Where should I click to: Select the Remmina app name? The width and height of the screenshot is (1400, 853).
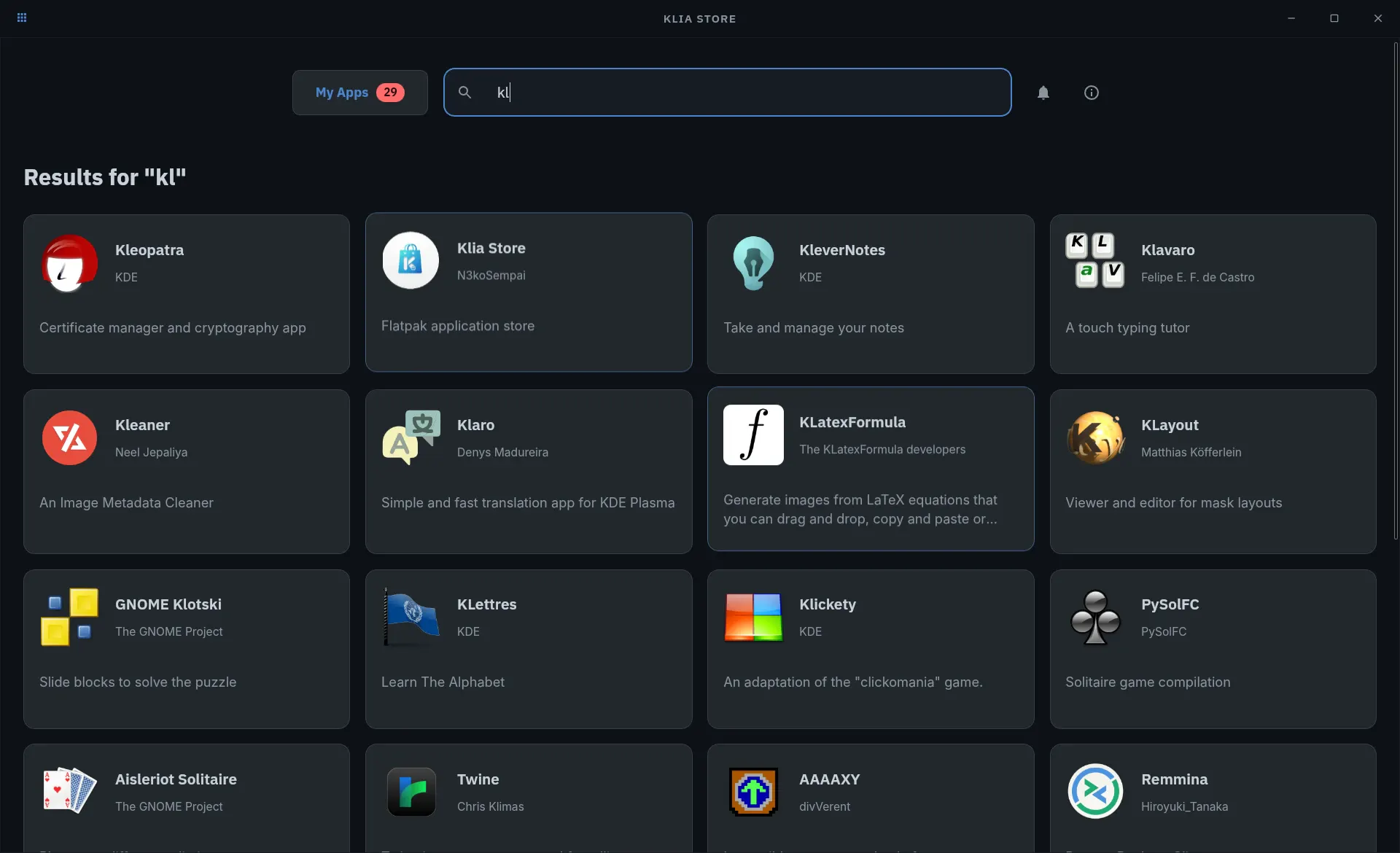(x=1175, y=779)
